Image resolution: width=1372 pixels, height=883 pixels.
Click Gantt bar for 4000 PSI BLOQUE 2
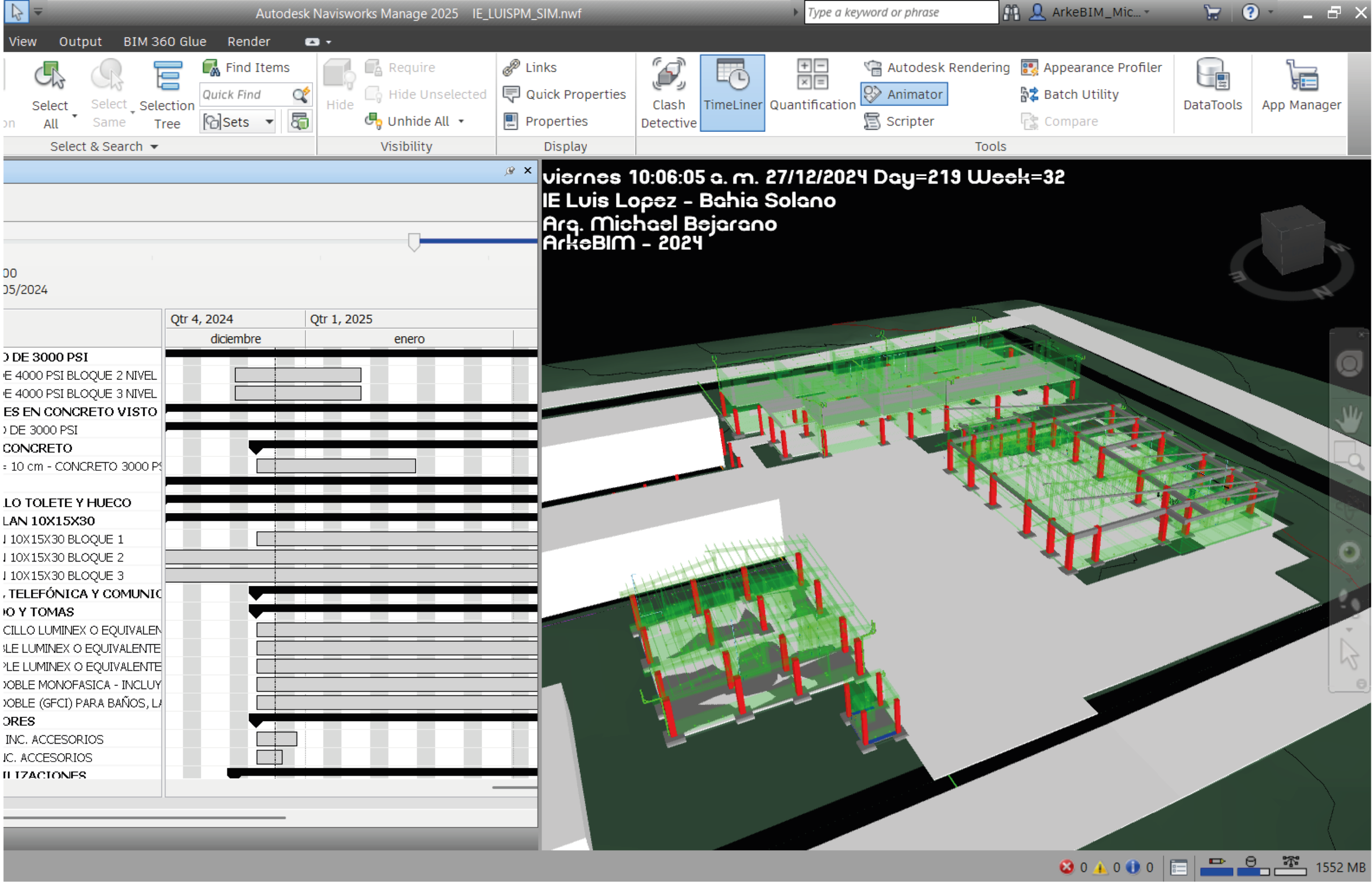(x=297, y=375)
